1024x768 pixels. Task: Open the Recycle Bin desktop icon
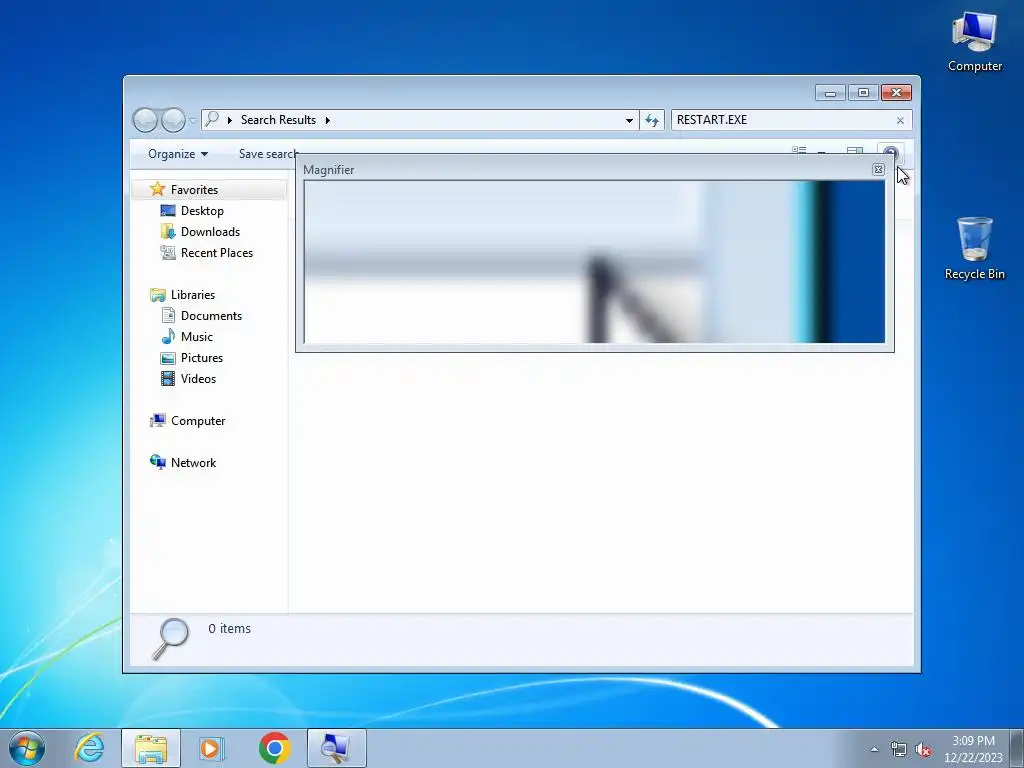point(974,249)
